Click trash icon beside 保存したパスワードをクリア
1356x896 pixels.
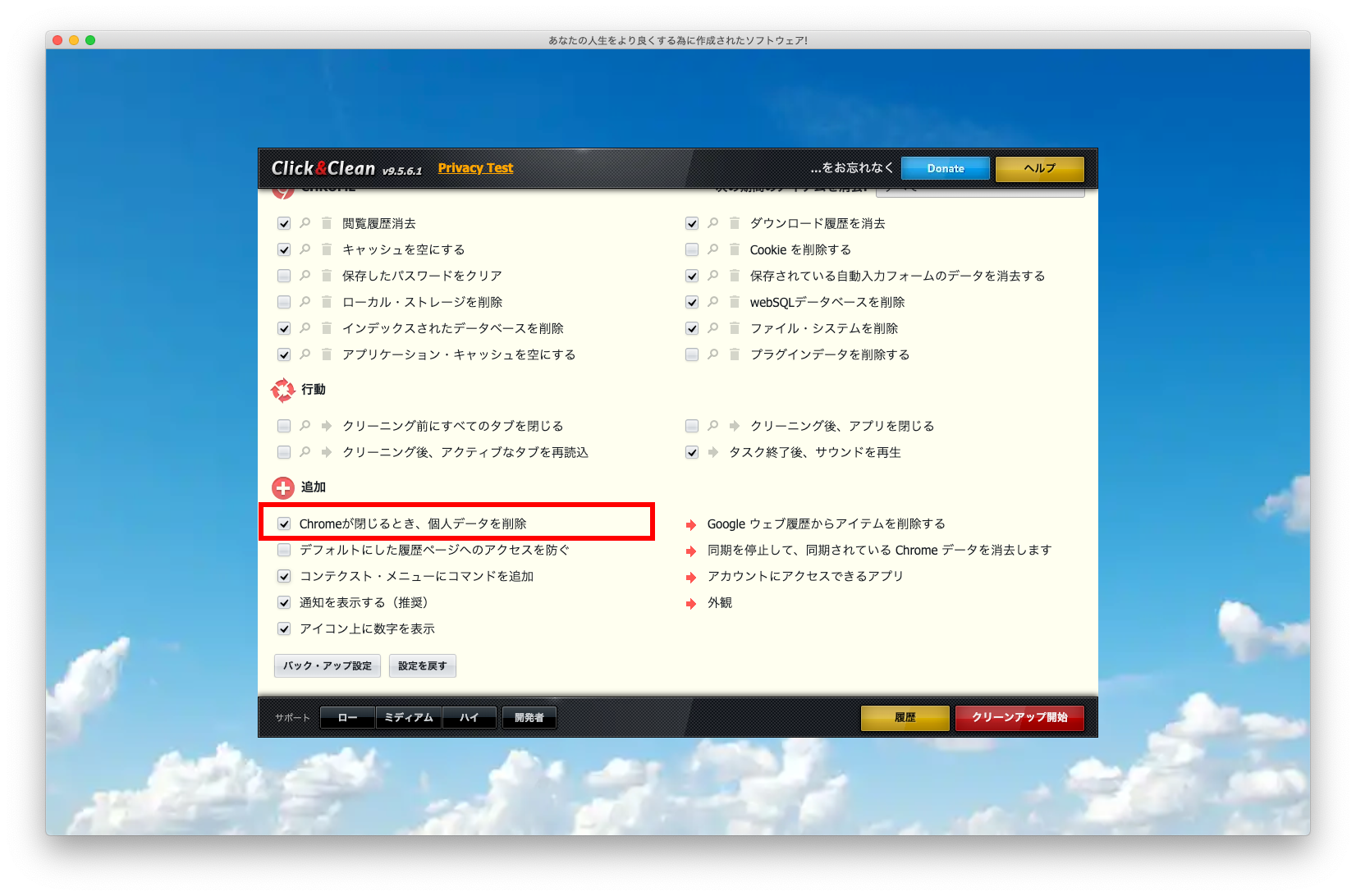click(x=327, y=276)
